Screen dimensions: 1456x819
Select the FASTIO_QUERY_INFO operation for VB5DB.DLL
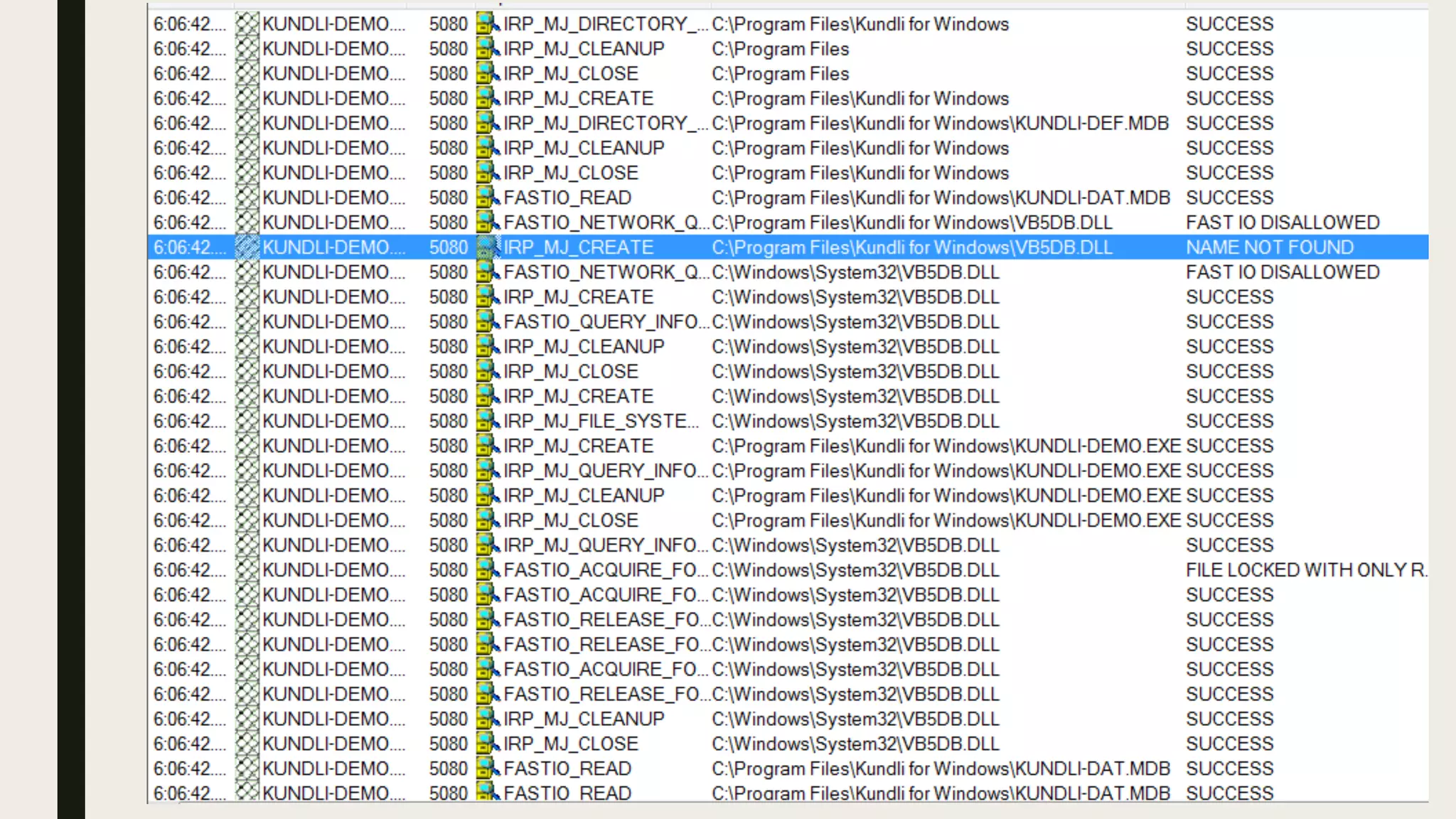pos(604,322)
